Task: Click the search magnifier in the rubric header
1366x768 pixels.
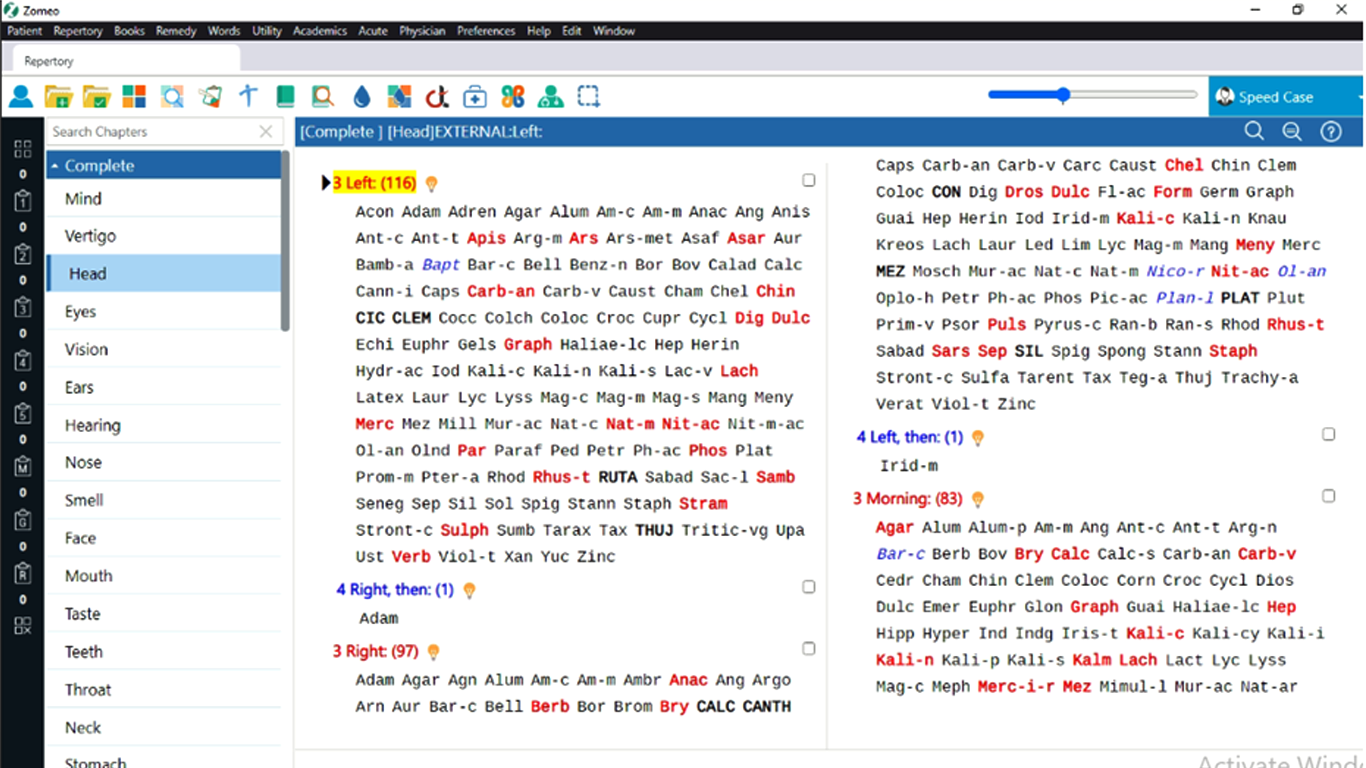Action: tap(1254, 132)
